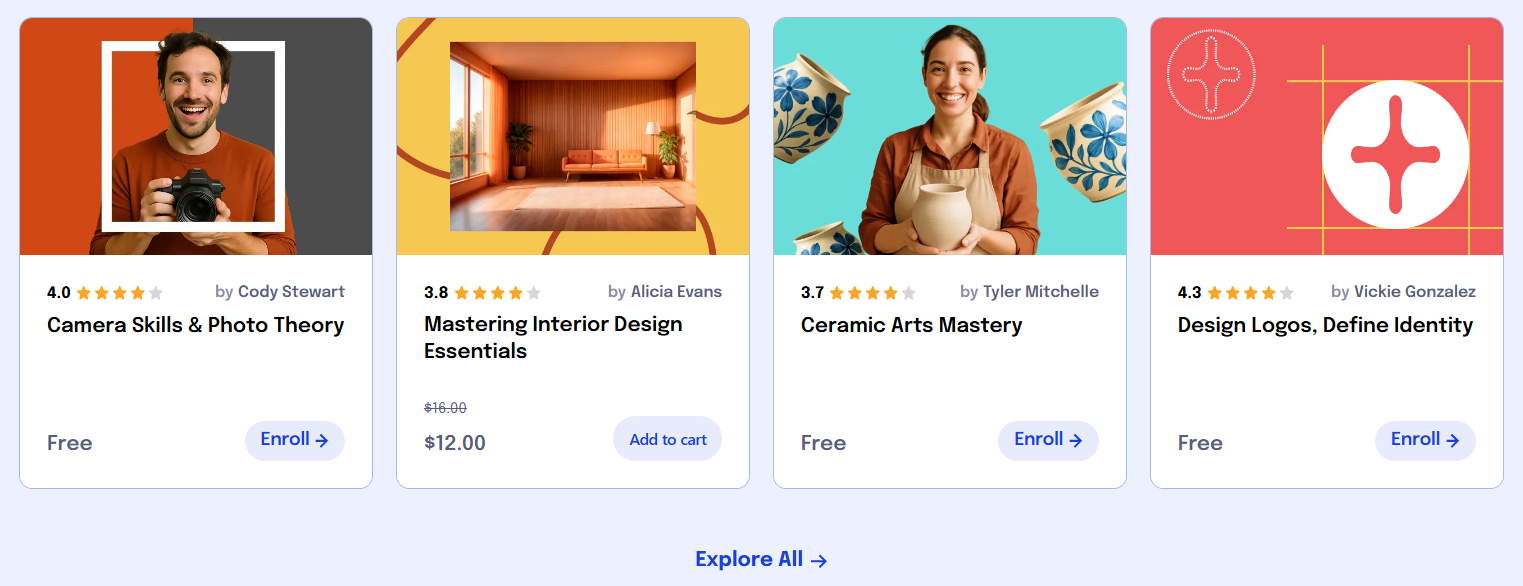Open the Ceramic Arts Mastery potter image
The width and height of the screenshot is (1523, 586).
(950, 136)
